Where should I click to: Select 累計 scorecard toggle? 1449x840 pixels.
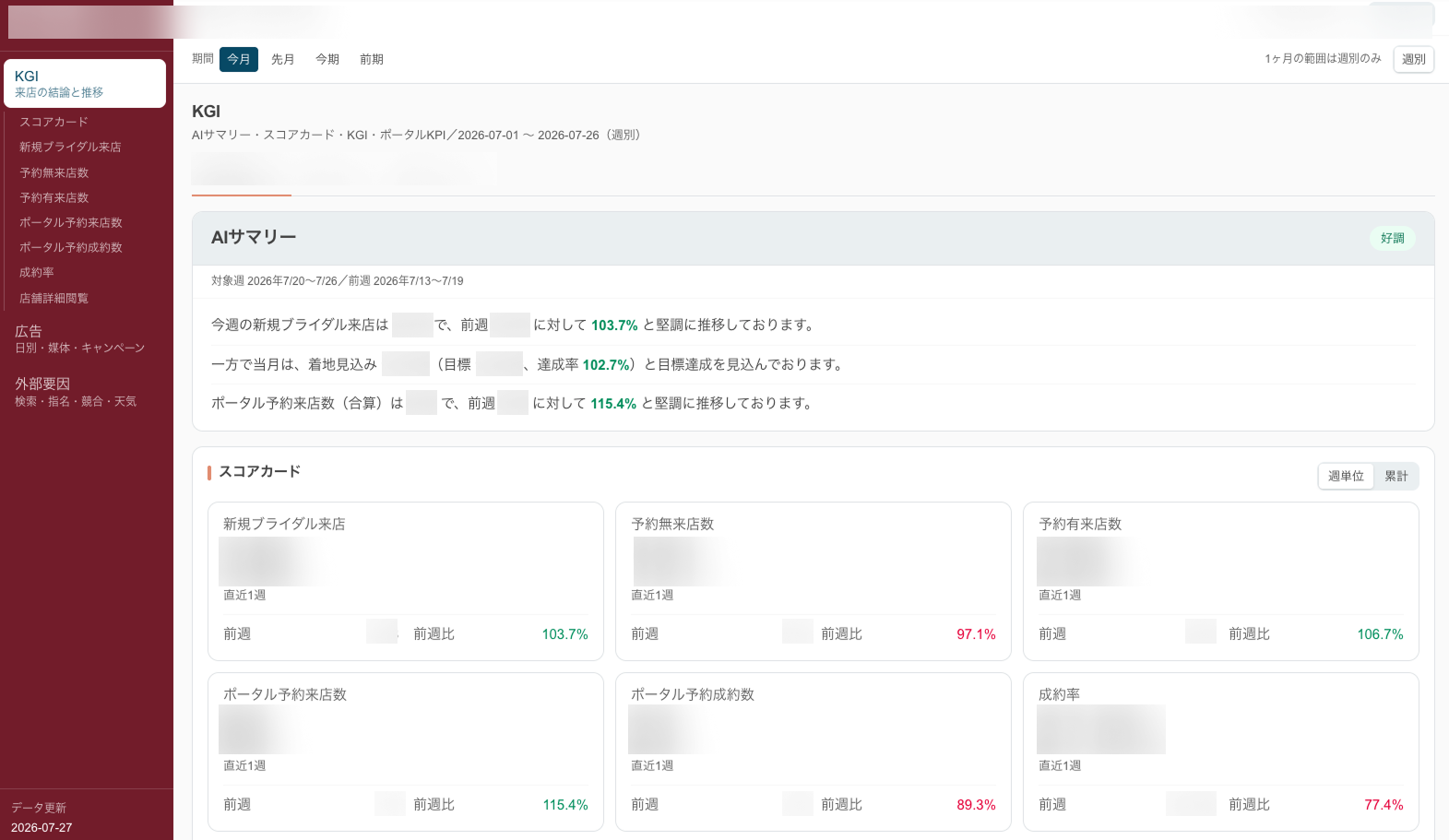1396,476
